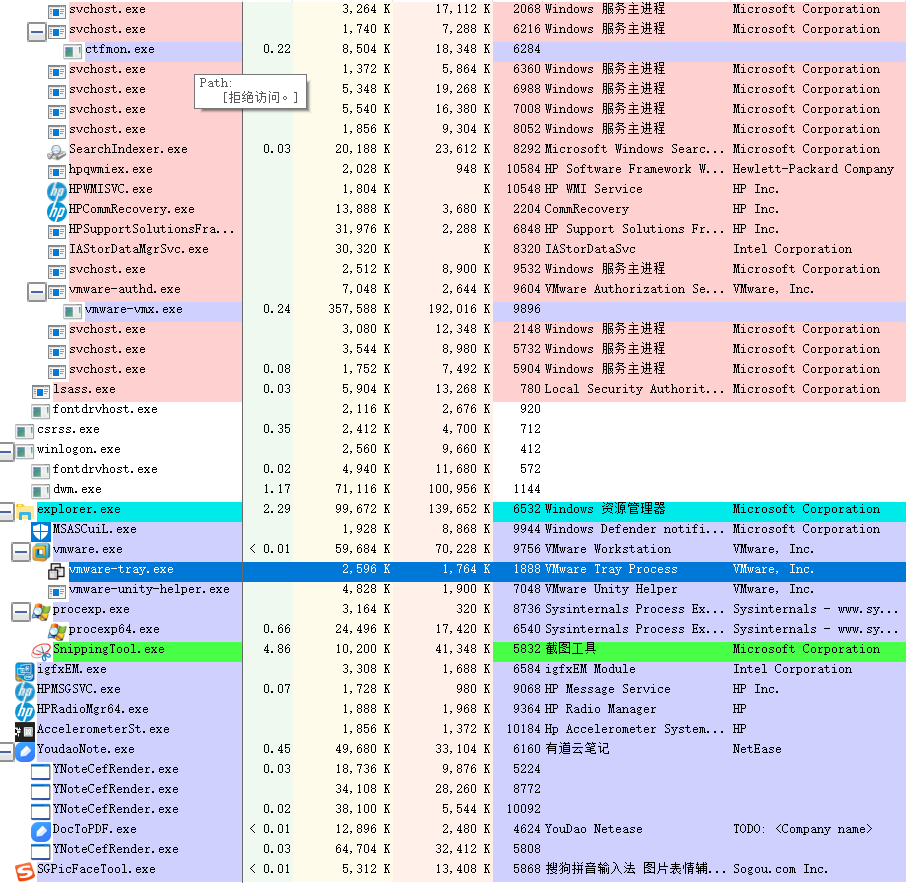Select YNoteCefRender.exe with PID 5224

(x=453, y=769)
